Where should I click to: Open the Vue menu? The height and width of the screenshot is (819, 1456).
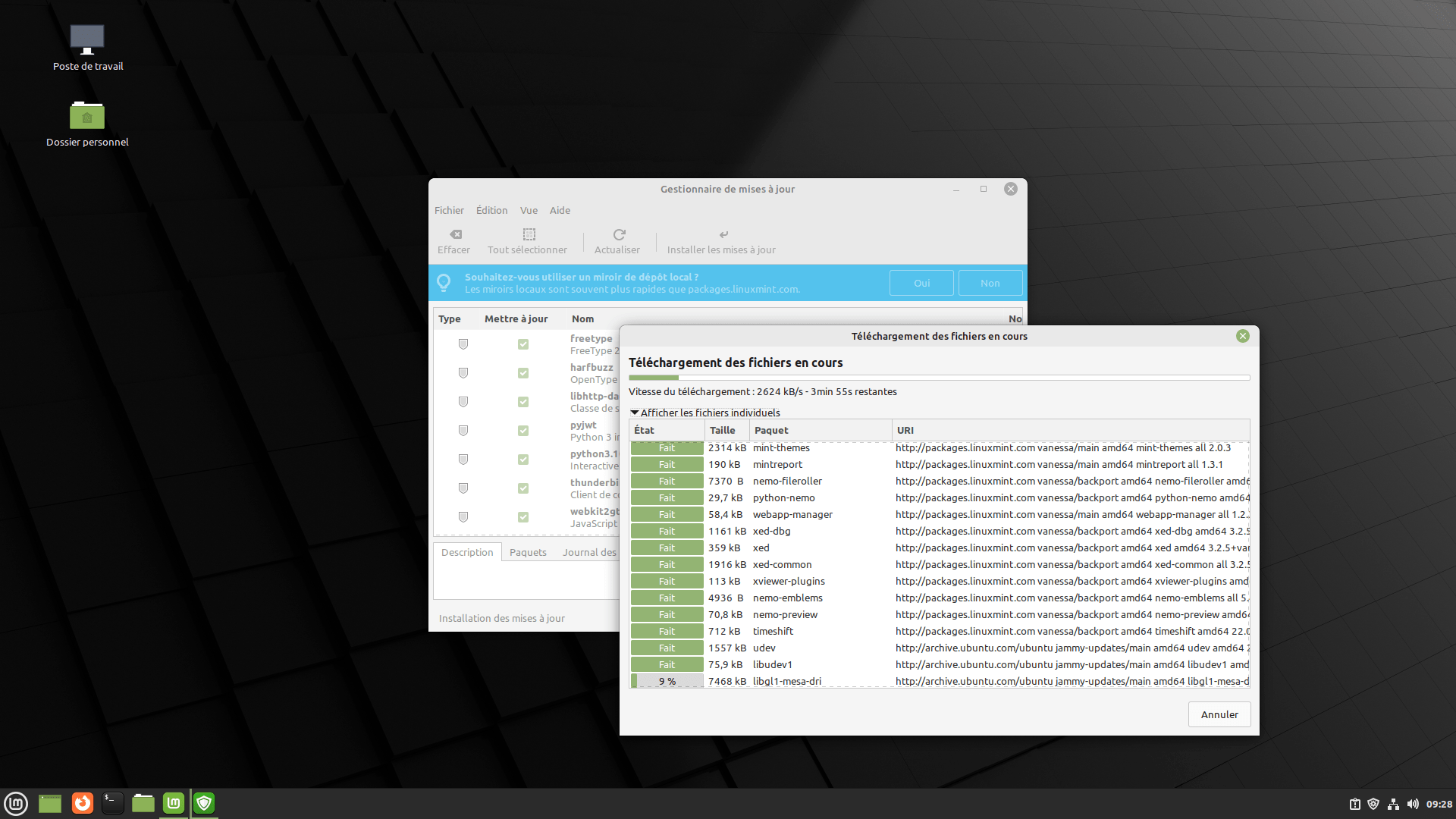[x=528, y=210]
